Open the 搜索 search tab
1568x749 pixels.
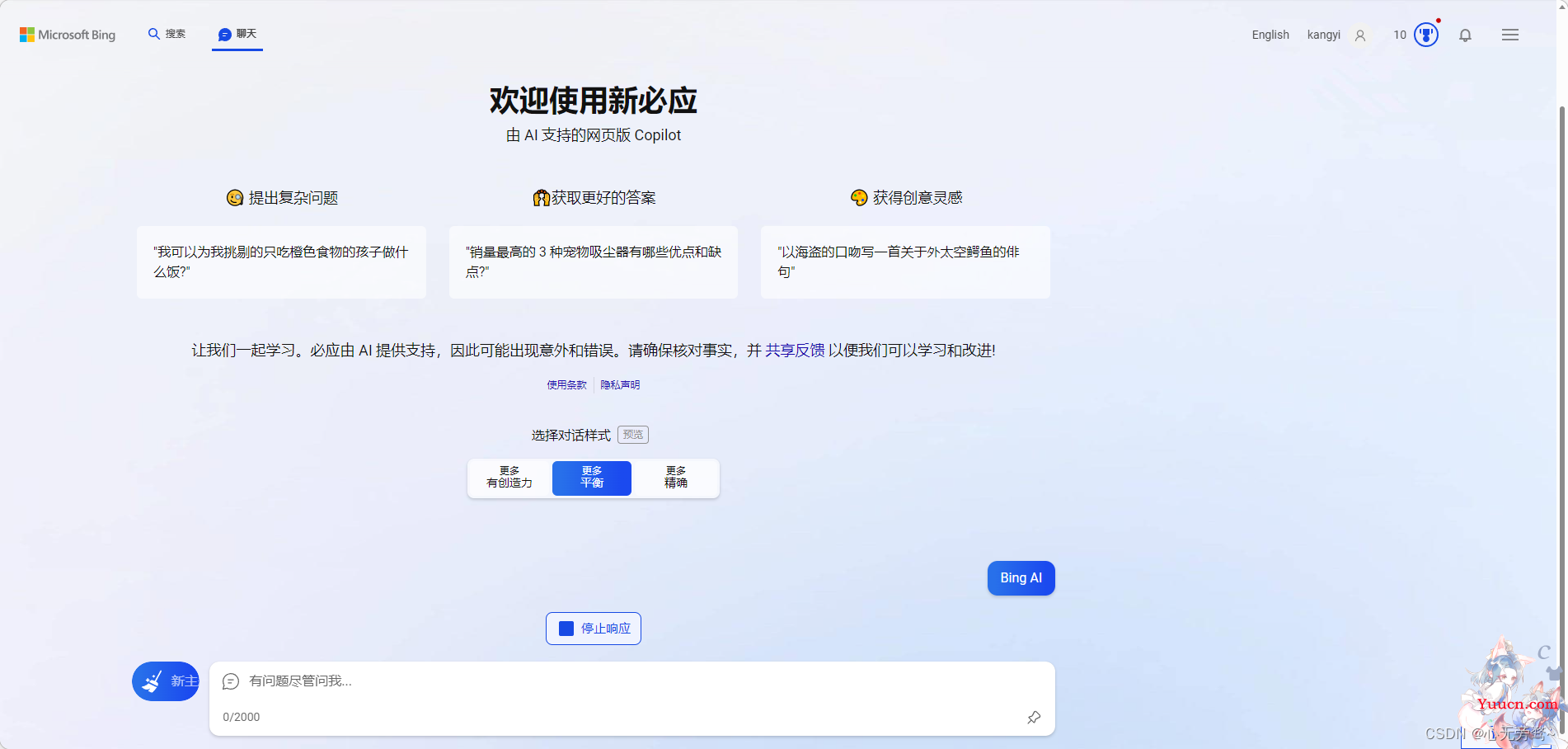point(167,34)
